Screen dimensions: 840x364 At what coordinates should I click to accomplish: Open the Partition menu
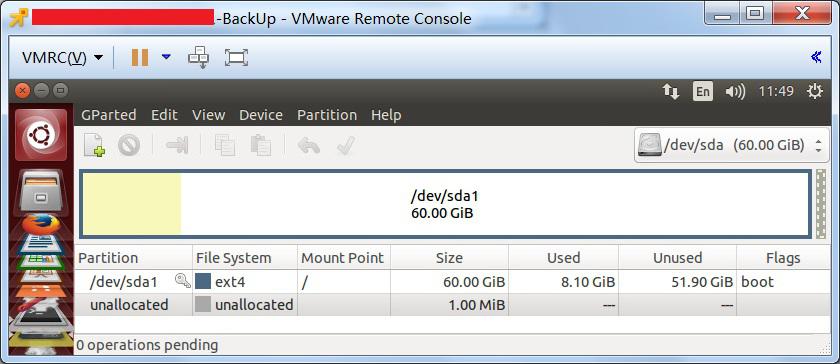(327, 115)
